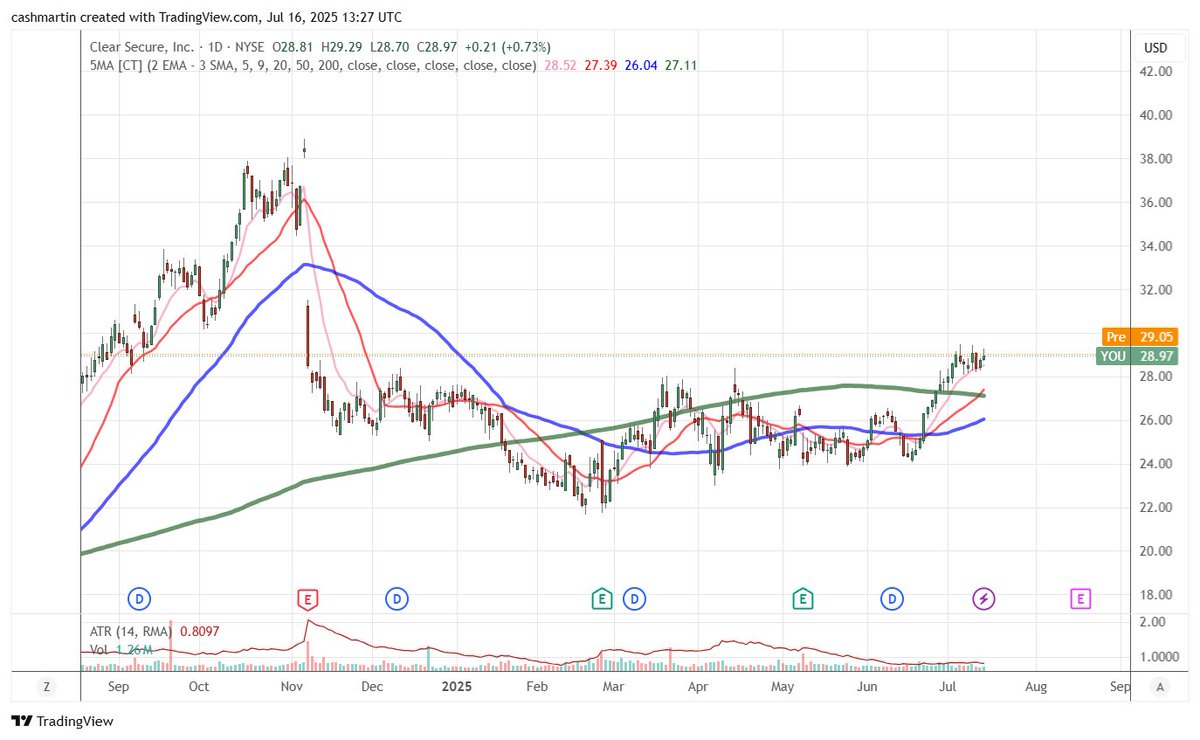1200x740 pixels.
Task: Click the Z timezone button
Action: [x=46, y=687]
